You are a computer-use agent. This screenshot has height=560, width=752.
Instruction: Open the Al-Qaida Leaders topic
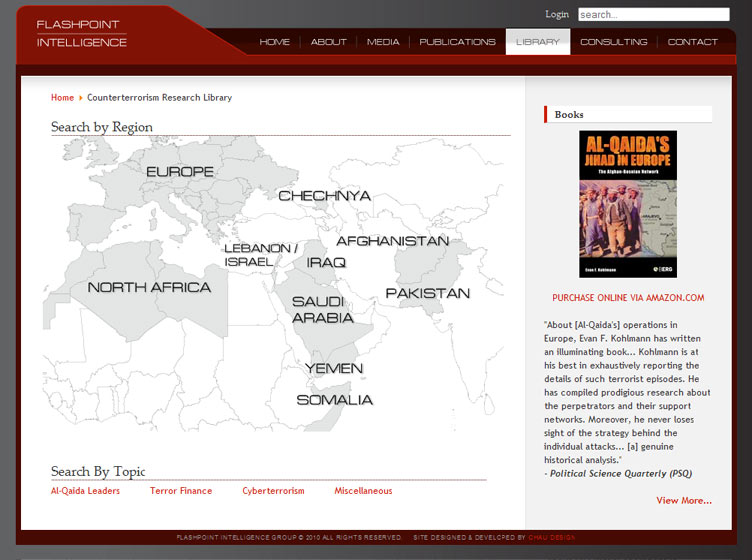click(85, 491)
